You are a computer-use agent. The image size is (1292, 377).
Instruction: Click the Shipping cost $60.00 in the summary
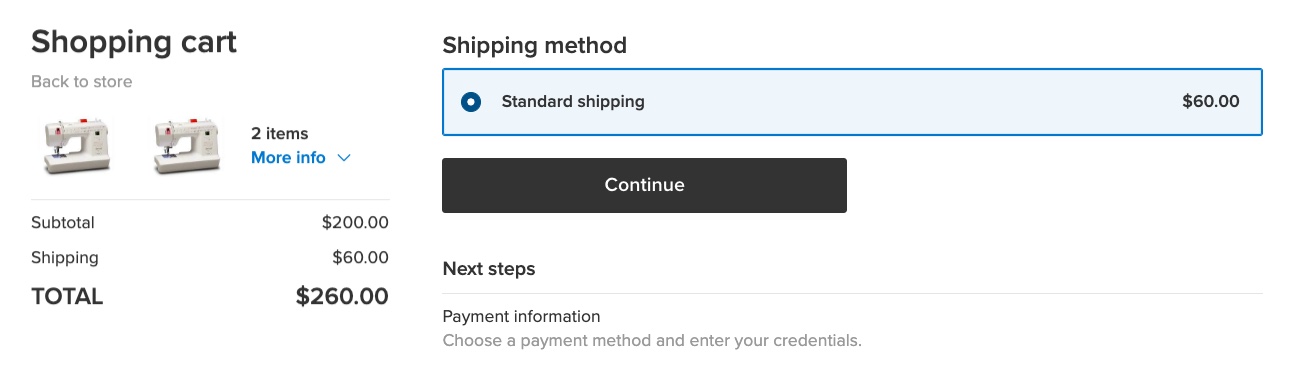360,258
